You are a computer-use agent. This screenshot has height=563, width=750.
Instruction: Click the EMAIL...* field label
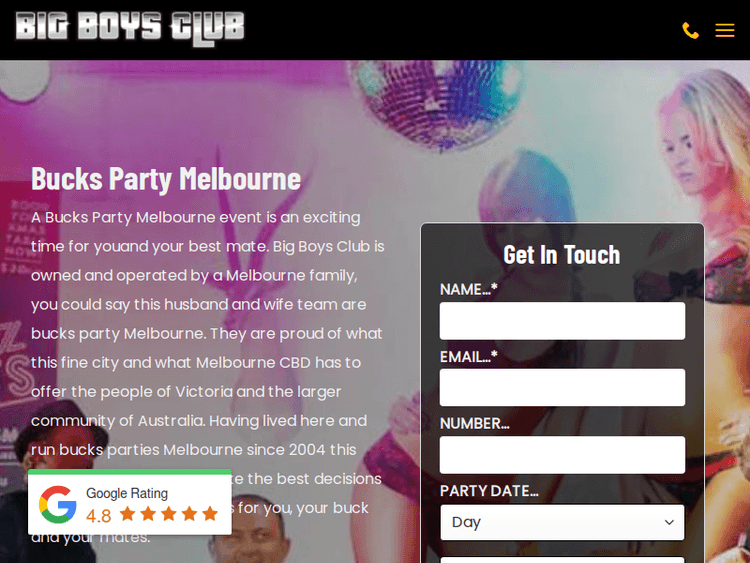[469, 357]
